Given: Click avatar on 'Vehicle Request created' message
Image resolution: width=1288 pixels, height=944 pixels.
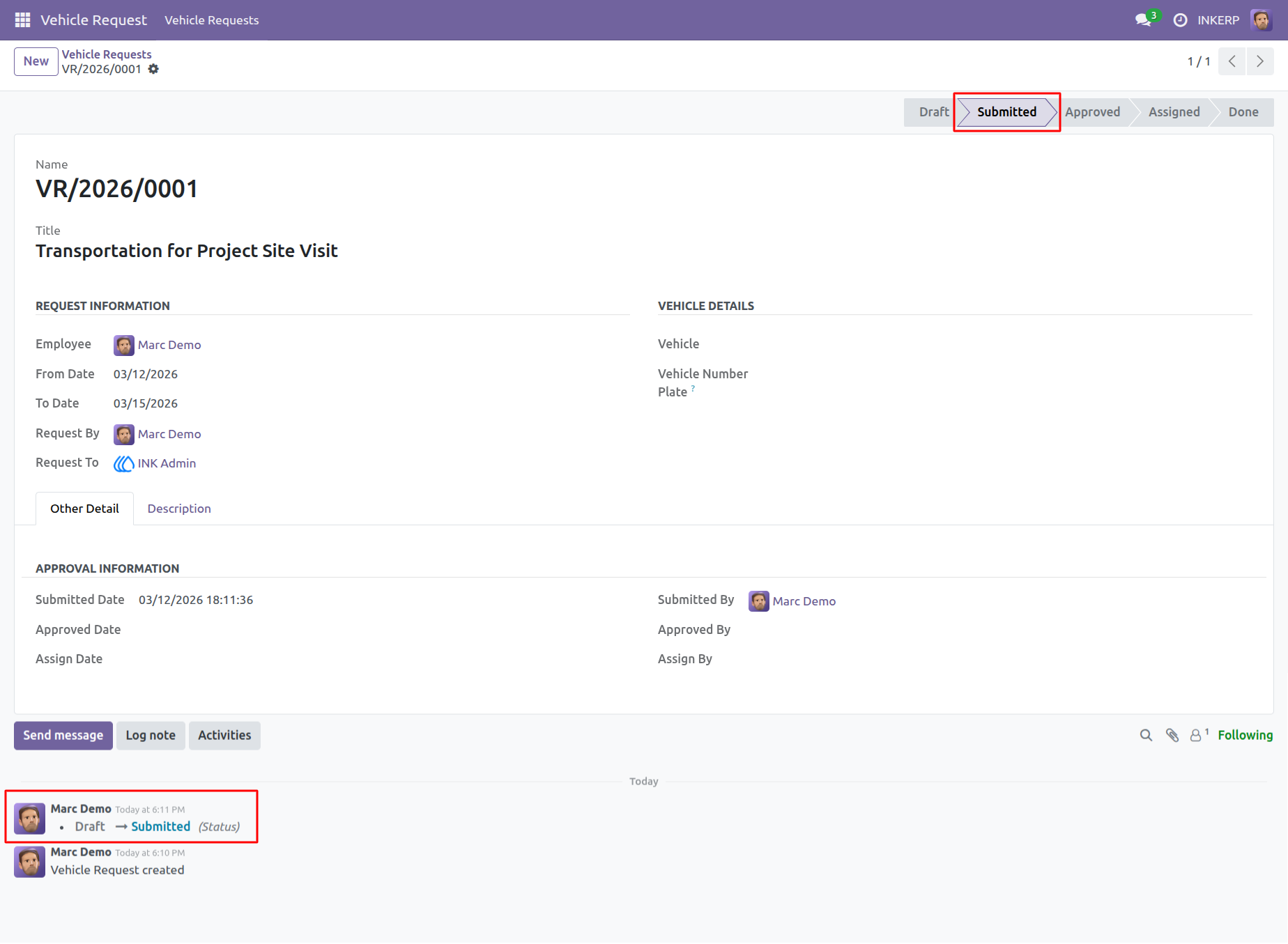Looking at the screenshot, I should pyautogui.click(x=29, y=862).
